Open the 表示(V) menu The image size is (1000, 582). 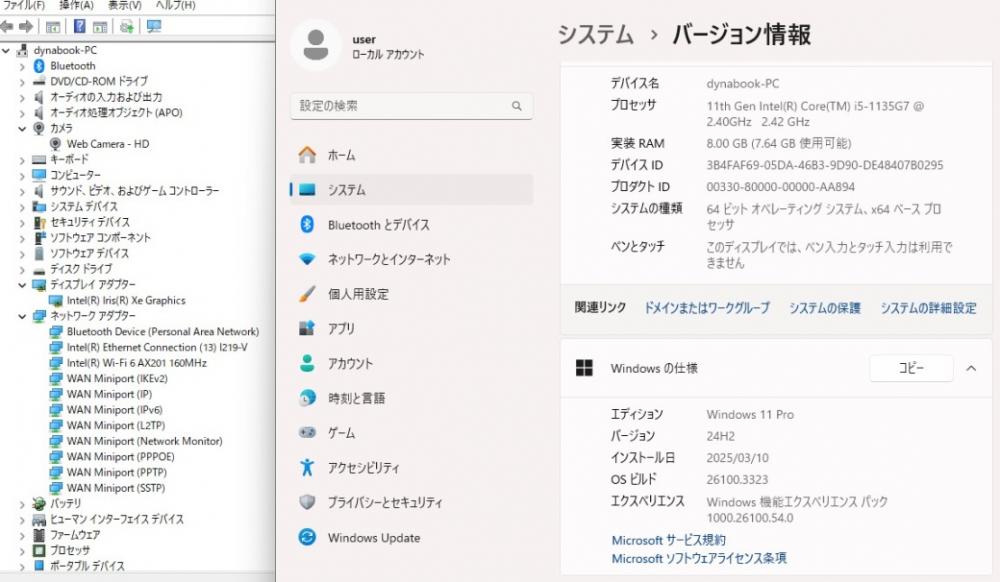pos(124,6)
